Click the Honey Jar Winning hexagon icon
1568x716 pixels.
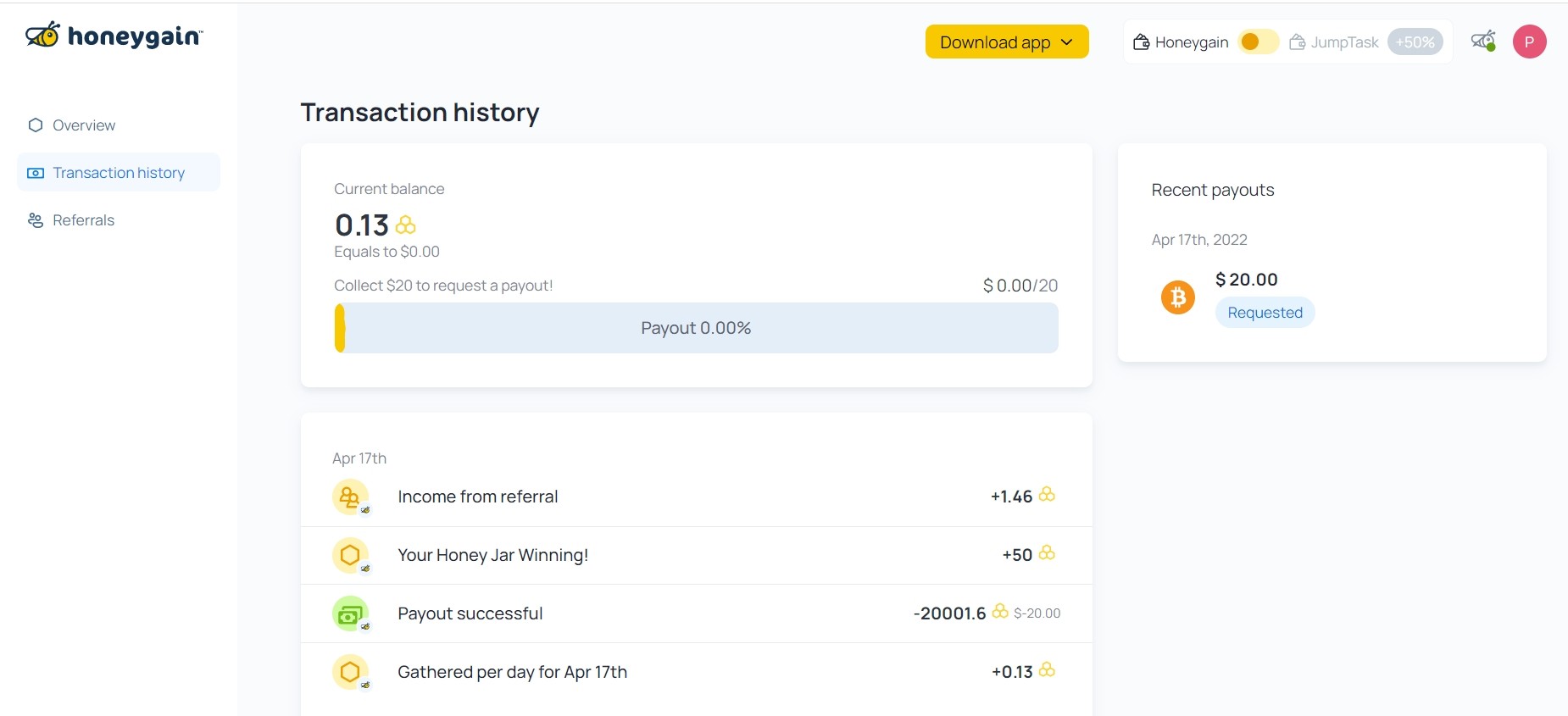[x=350, y=556]
